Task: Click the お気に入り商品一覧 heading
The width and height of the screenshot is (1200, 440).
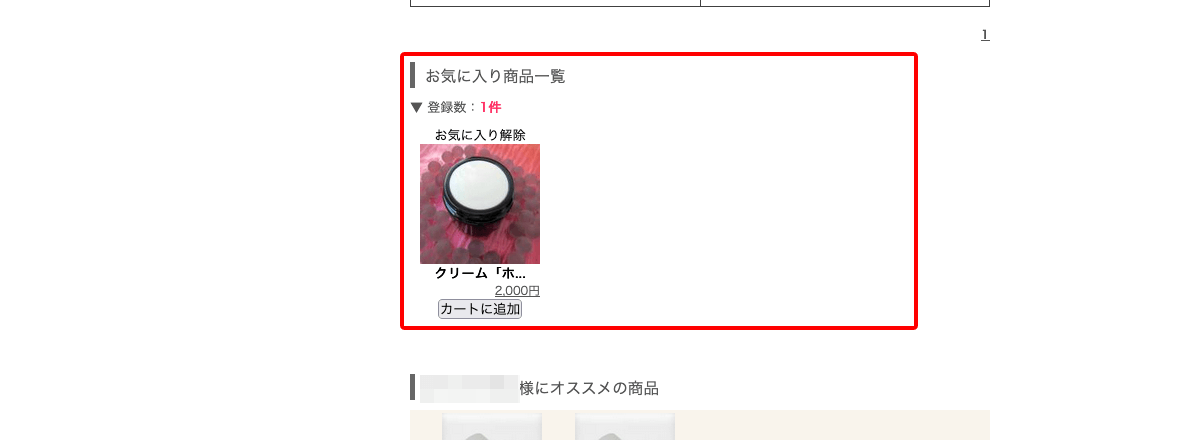Action: click(495, 76)
